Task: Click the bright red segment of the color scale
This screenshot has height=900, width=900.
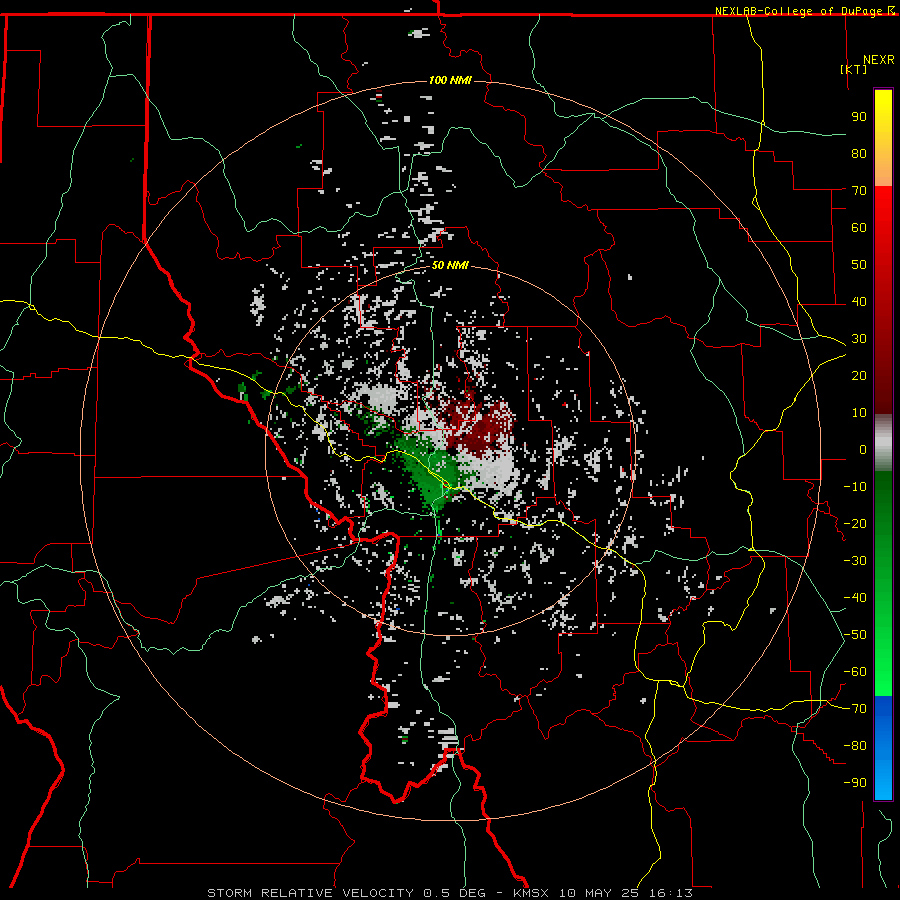Action: (x=883, y=210)
